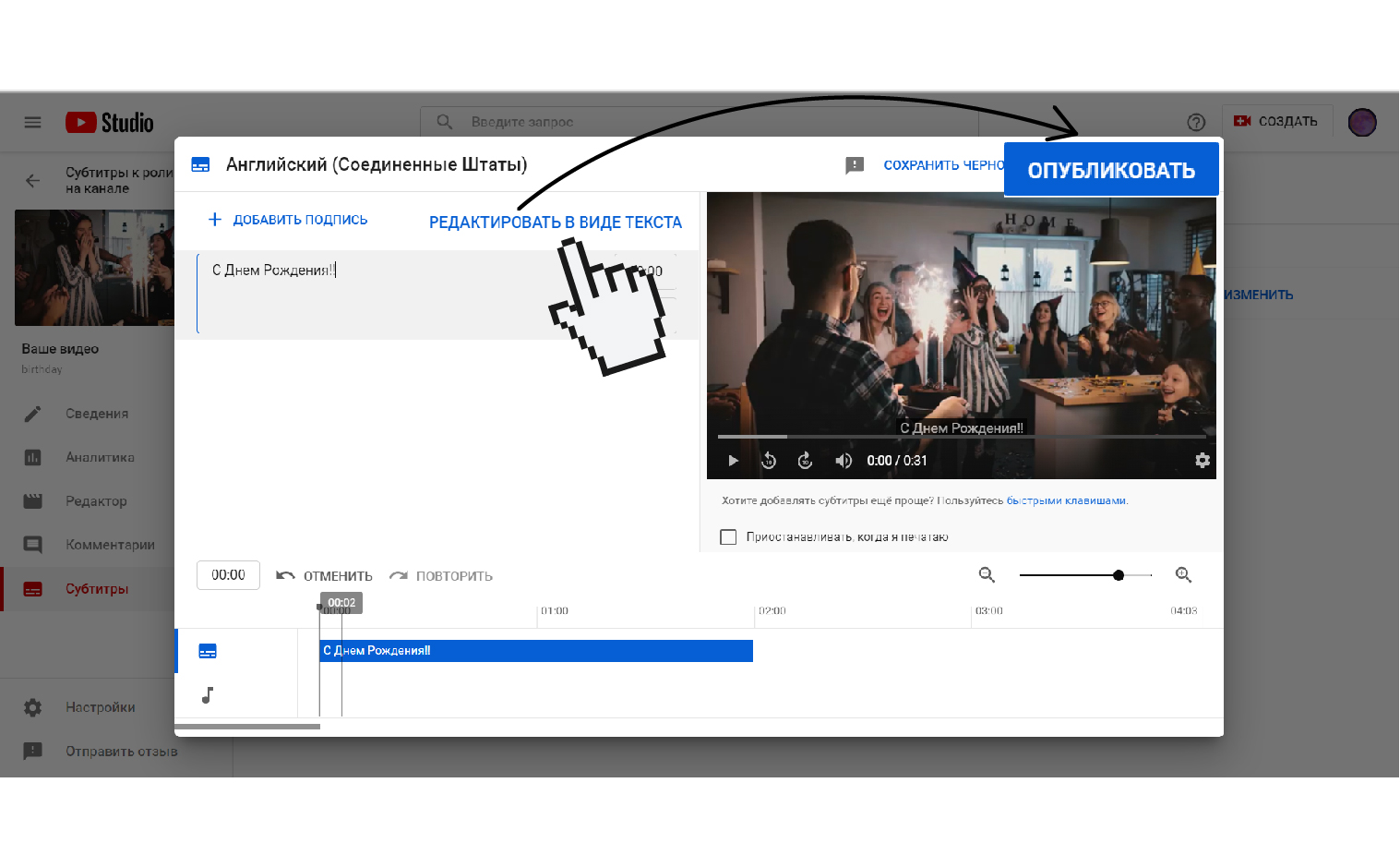Viewport: 1400px width, 867px height.
Task: Click the play button in video player
Action: click(x=733, y=461)
